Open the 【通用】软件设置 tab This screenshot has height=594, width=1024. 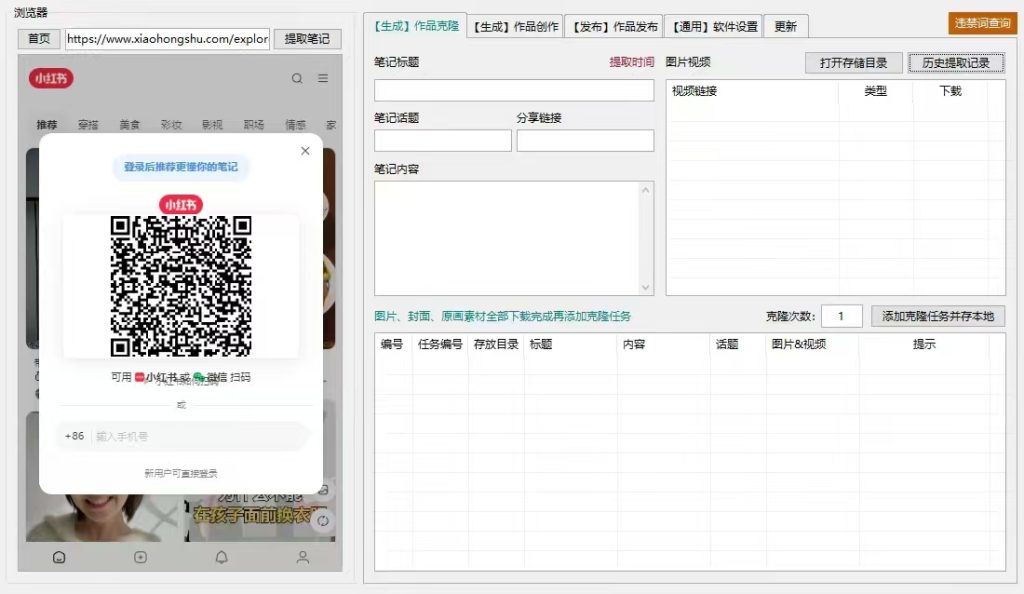(x=713, y=25)
